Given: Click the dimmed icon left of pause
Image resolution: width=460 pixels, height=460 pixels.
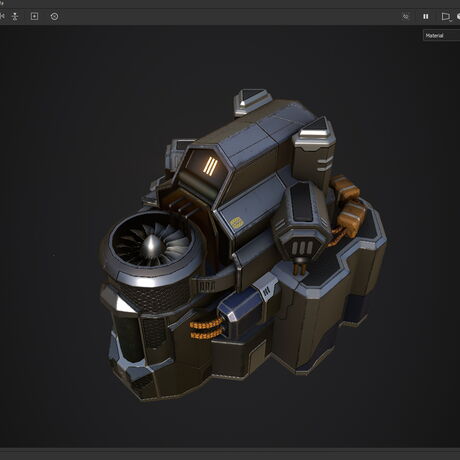Looking at the screenshot, I should [x=405, y=16].
